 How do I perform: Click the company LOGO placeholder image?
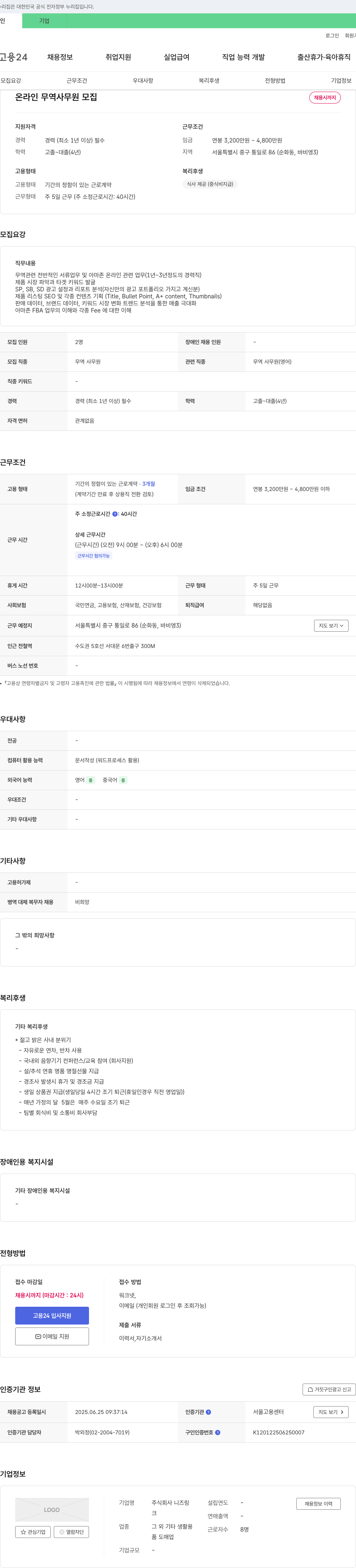[x=52, y=1510]
